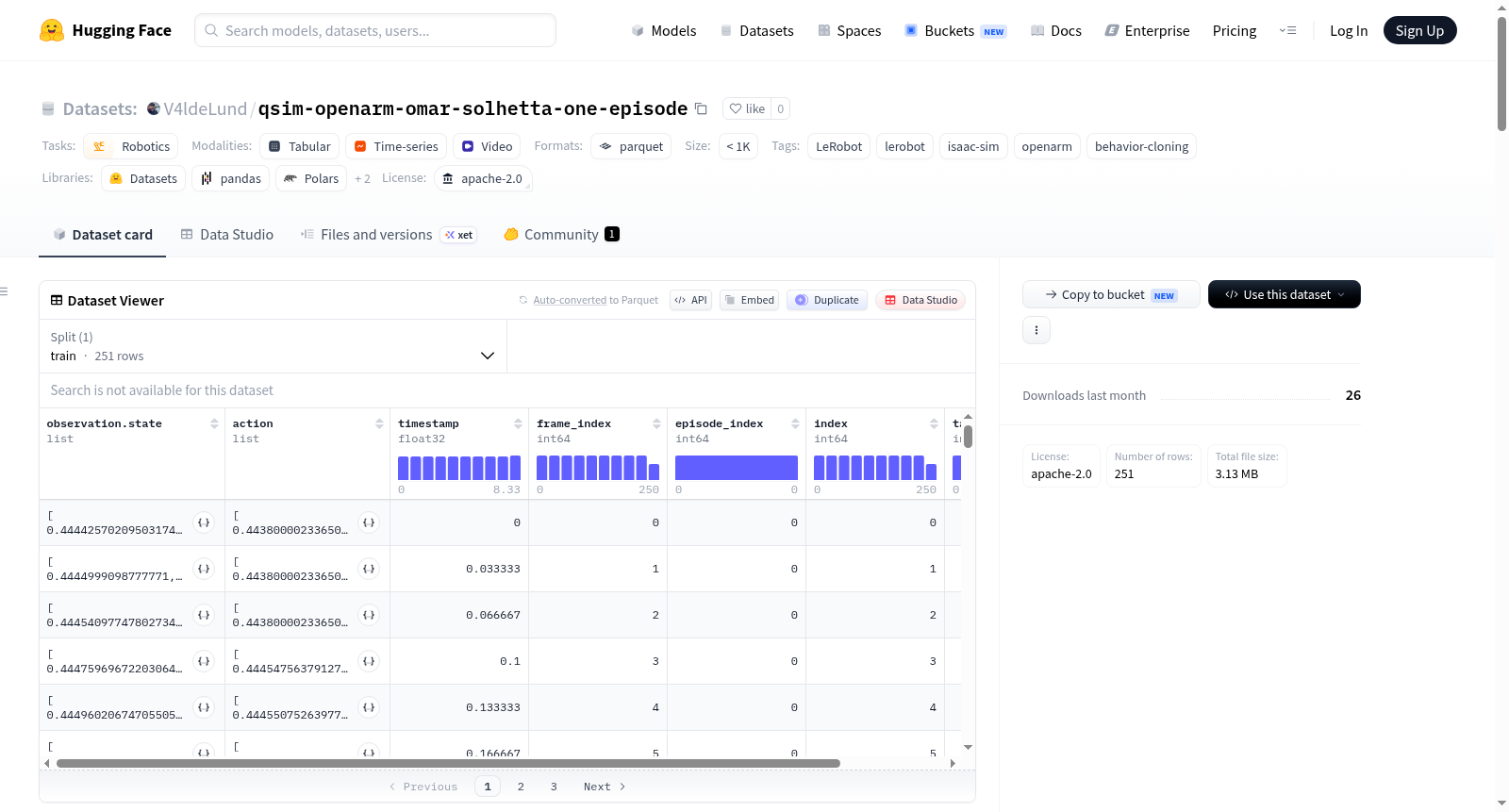
Task: Sort by the episode_index column arrows
Action: click(795, 423)
